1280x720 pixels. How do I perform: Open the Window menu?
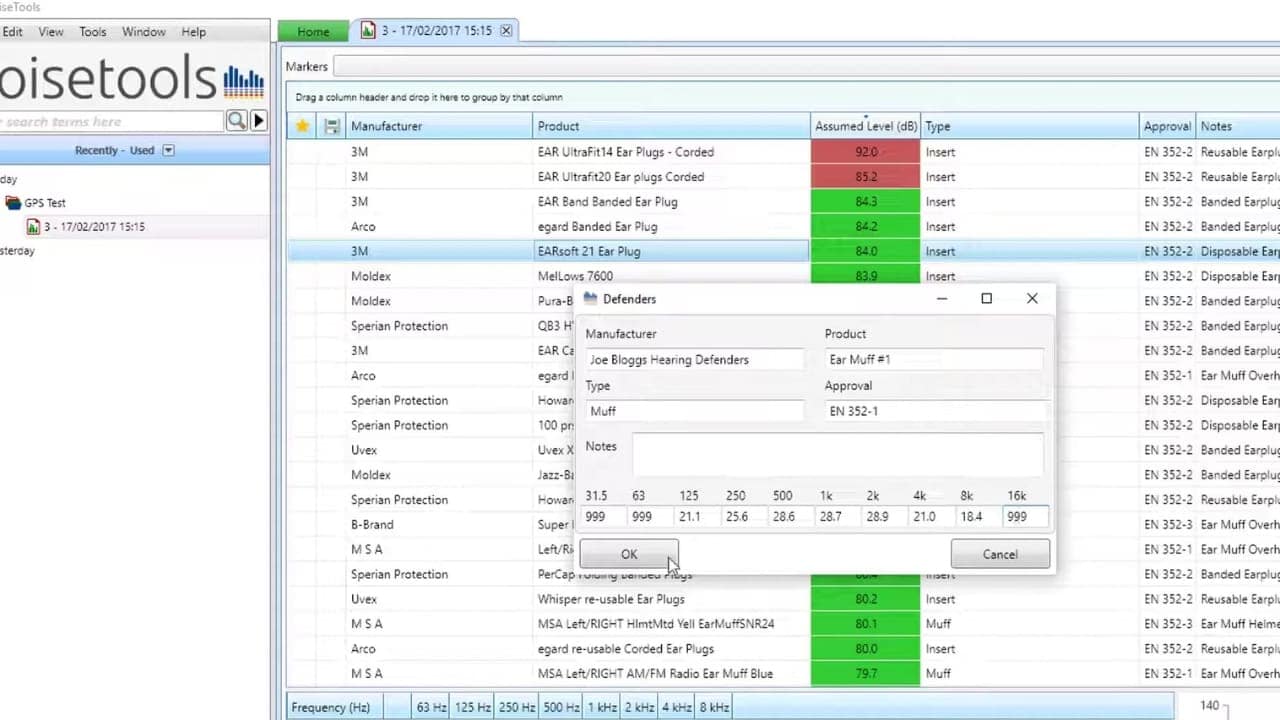(144, 32)
